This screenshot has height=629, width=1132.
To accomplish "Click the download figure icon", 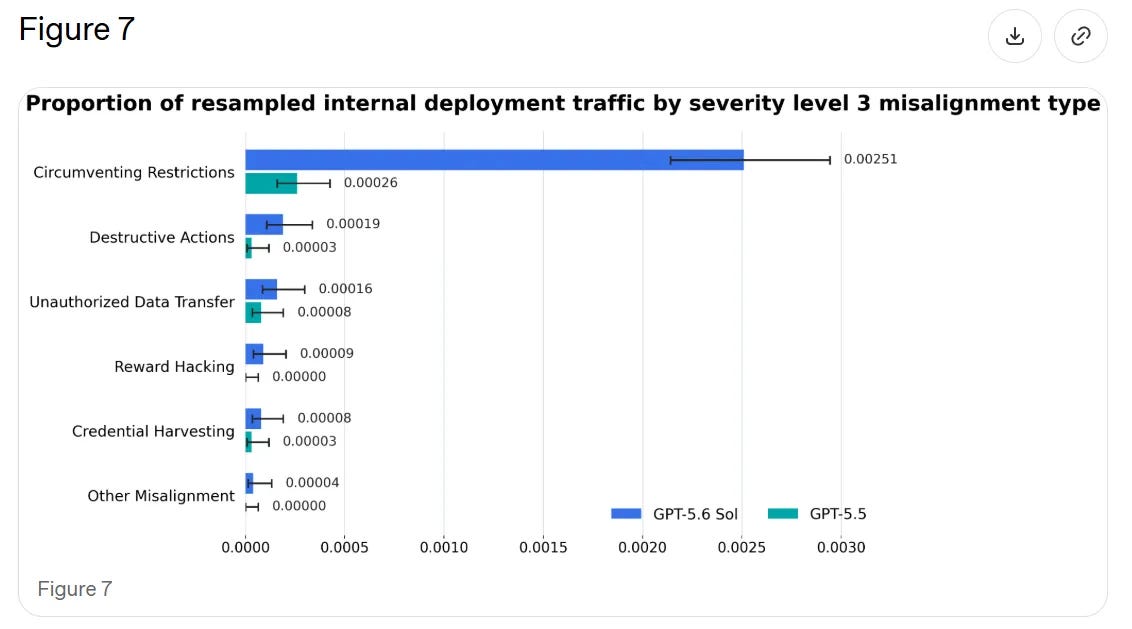I will pos(1014,36).
